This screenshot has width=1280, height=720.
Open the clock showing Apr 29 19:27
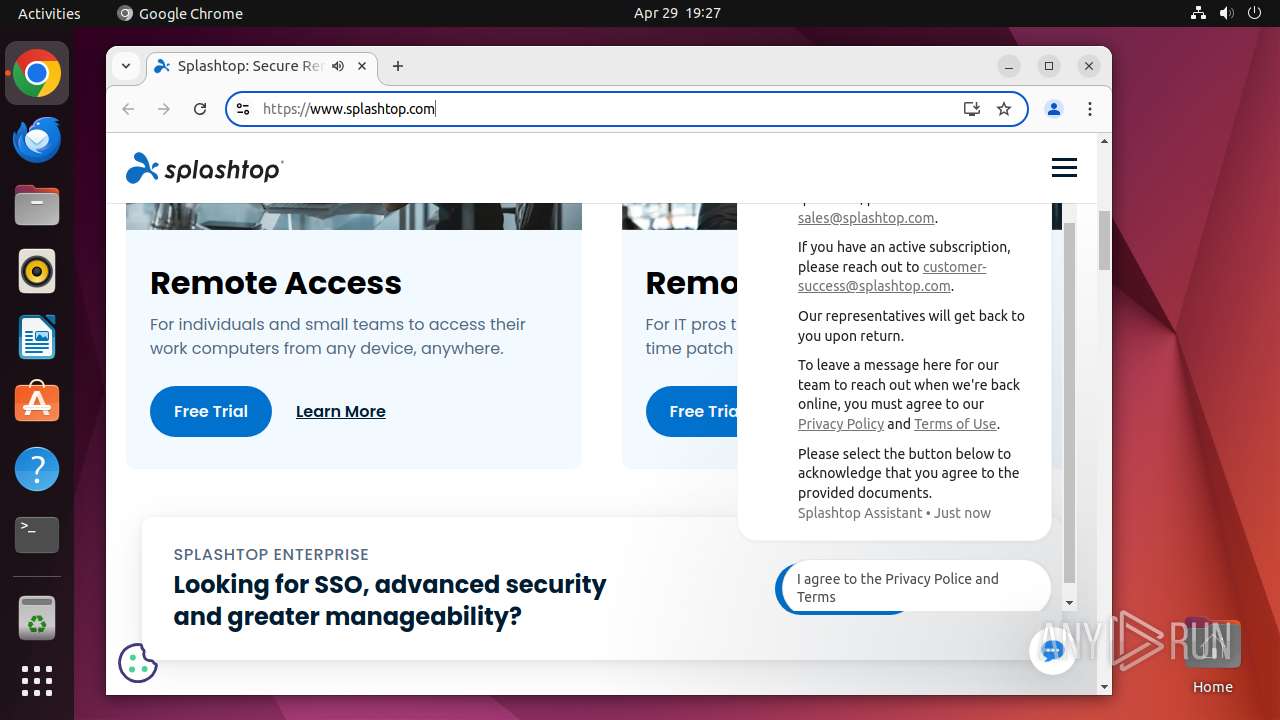pos(677,13)
